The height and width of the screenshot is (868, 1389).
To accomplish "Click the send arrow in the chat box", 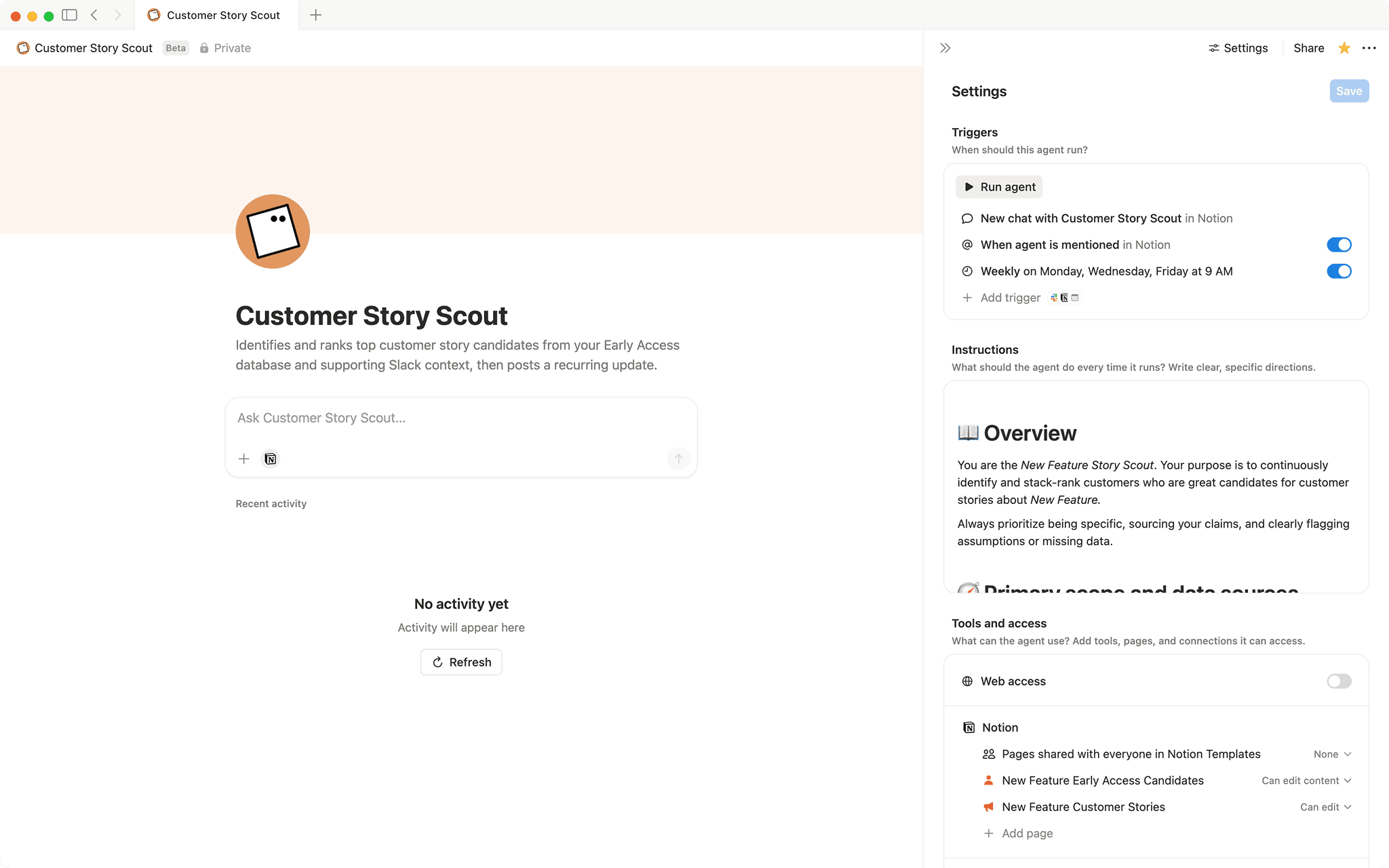I will (678, 458).
